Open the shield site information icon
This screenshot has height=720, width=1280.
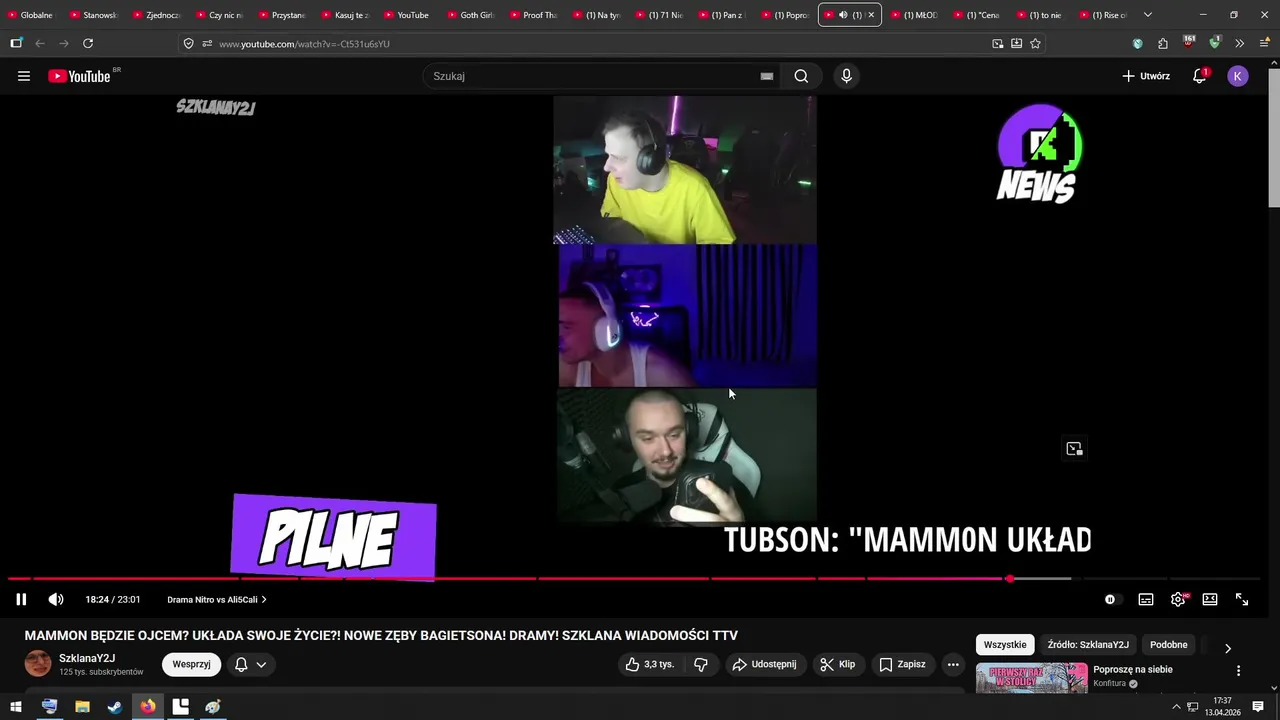[x=188, y=44]
